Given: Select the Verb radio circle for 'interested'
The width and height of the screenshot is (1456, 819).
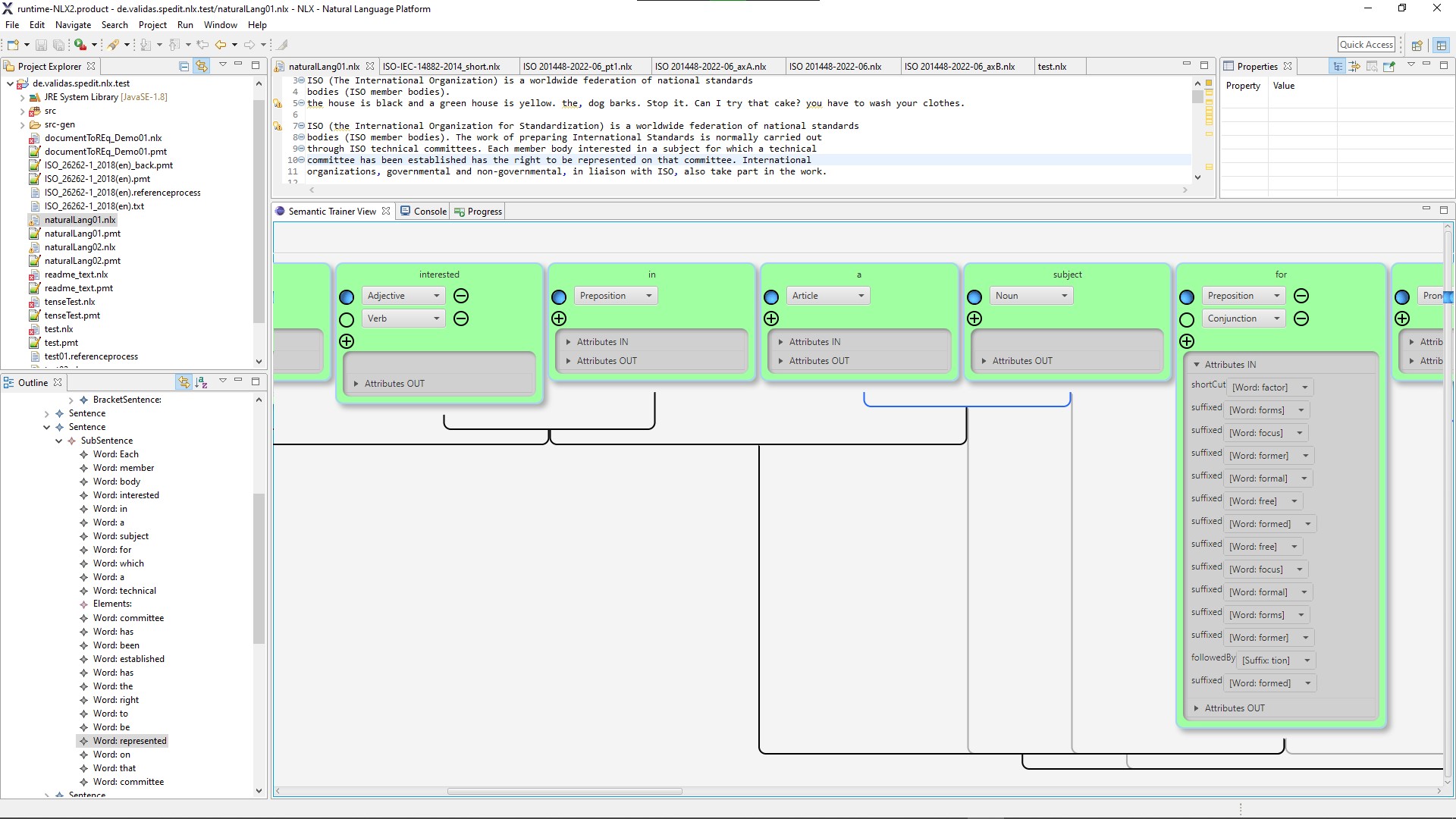Looking at the screenshot, I should pyautogui.click(x=347, y=319).
